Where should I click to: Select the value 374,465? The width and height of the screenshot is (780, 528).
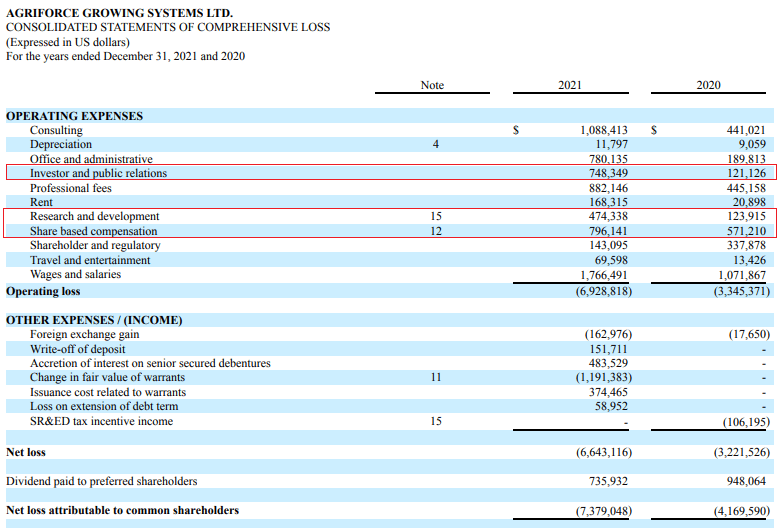pos(608,392)
